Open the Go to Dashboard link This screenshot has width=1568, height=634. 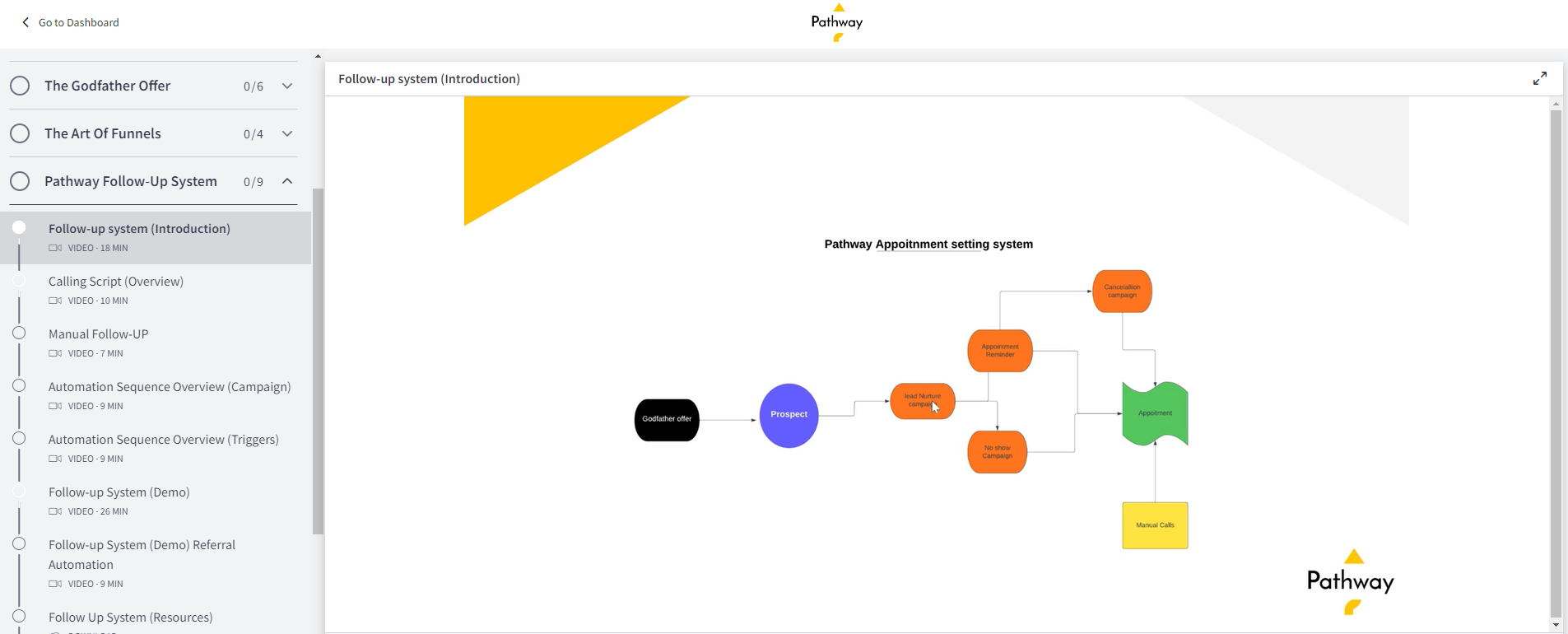click(78, 22)
